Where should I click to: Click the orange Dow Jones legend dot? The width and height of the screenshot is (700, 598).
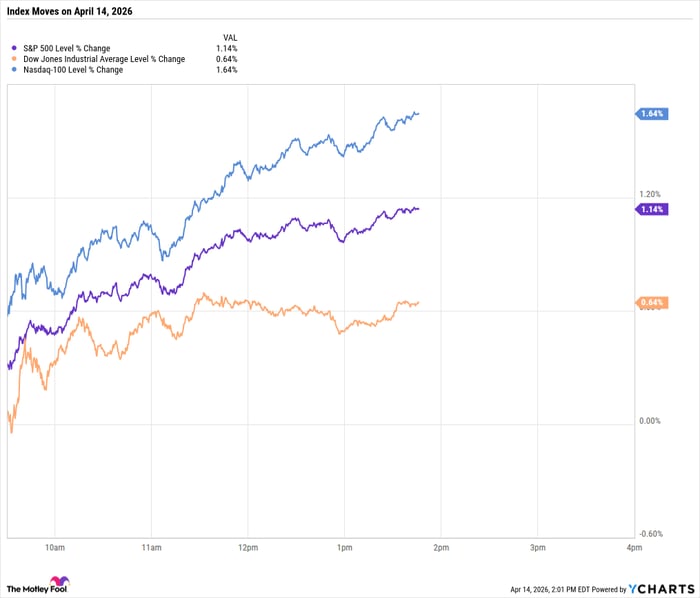13,59
